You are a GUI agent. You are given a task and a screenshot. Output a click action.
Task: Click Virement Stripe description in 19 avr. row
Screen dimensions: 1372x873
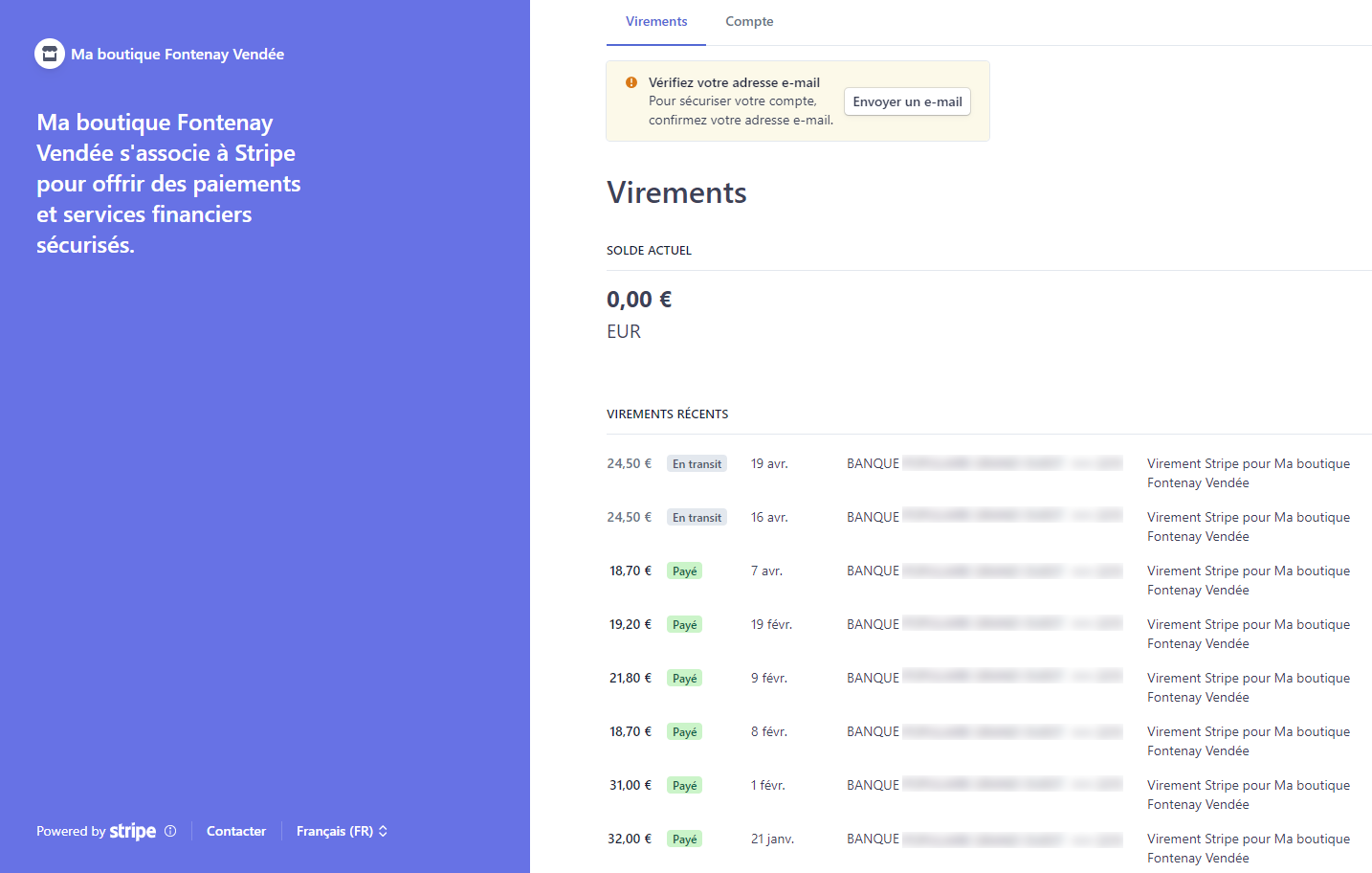click(x=1249, y=473)
